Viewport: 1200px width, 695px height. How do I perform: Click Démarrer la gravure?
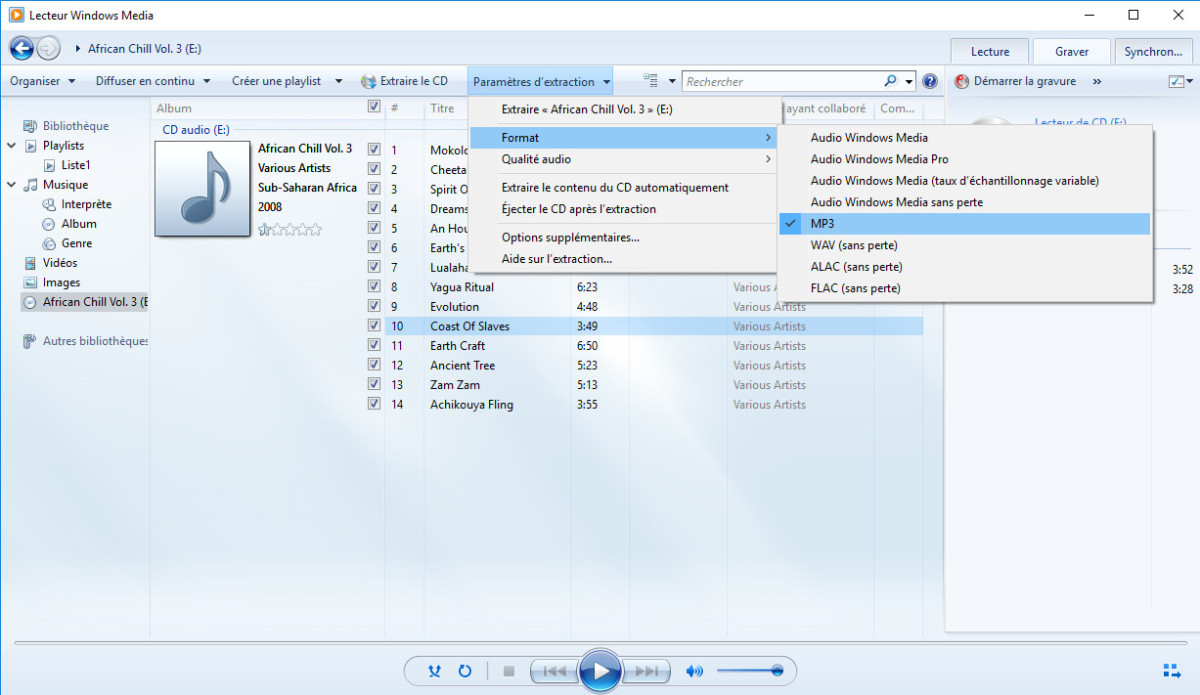point(1016,81)
